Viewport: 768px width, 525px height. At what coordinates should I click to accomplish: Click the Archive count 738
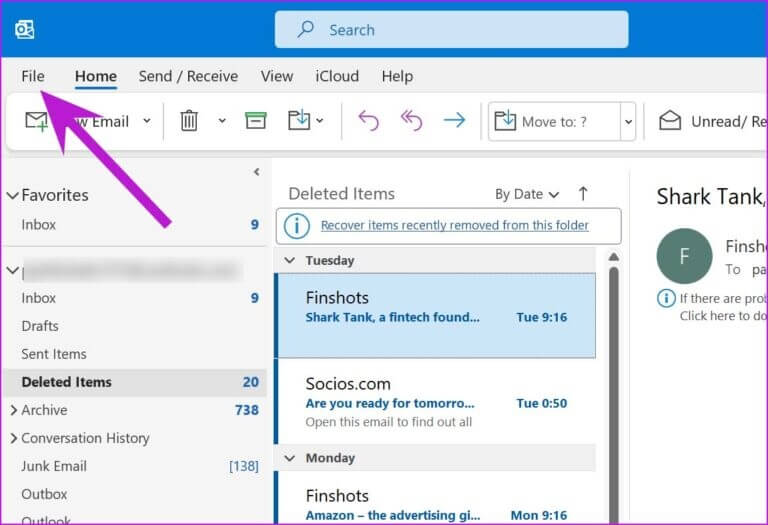(246, 410)
